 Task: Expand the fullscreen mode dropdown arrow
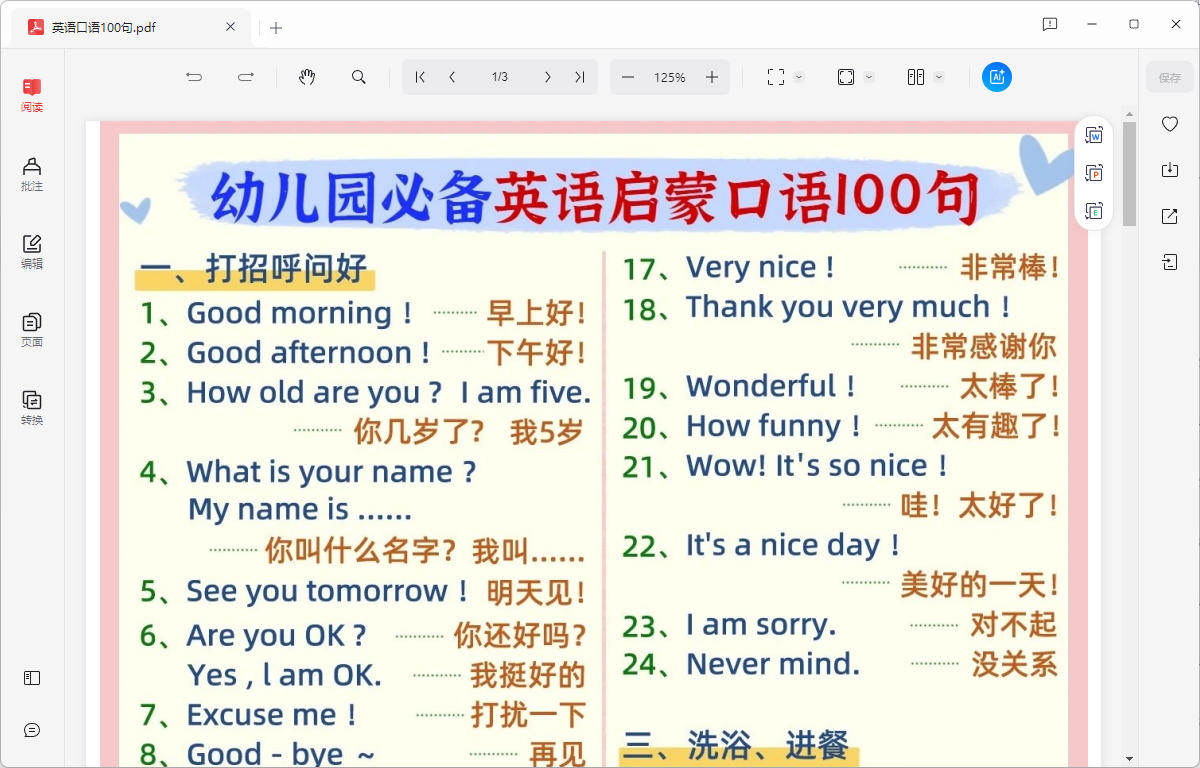pyautogui.click(x=799, y=77)
